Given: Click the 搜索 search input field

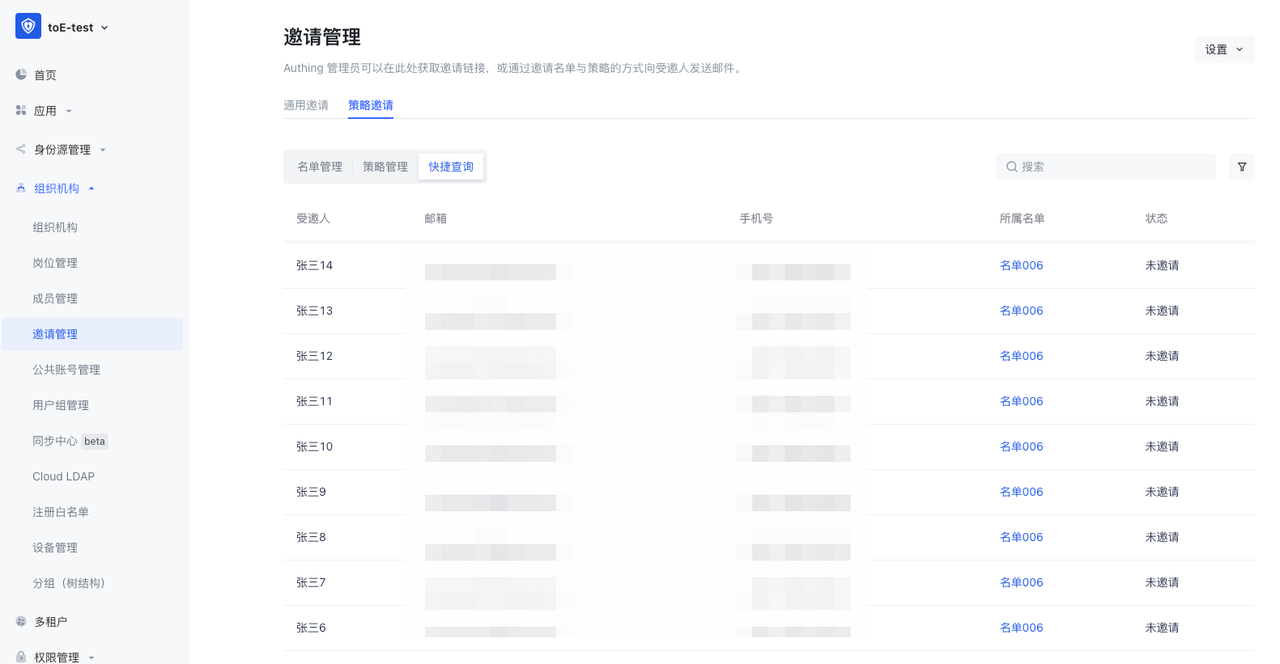Looking at the screenshot, I should click(x=1110, y=167).
